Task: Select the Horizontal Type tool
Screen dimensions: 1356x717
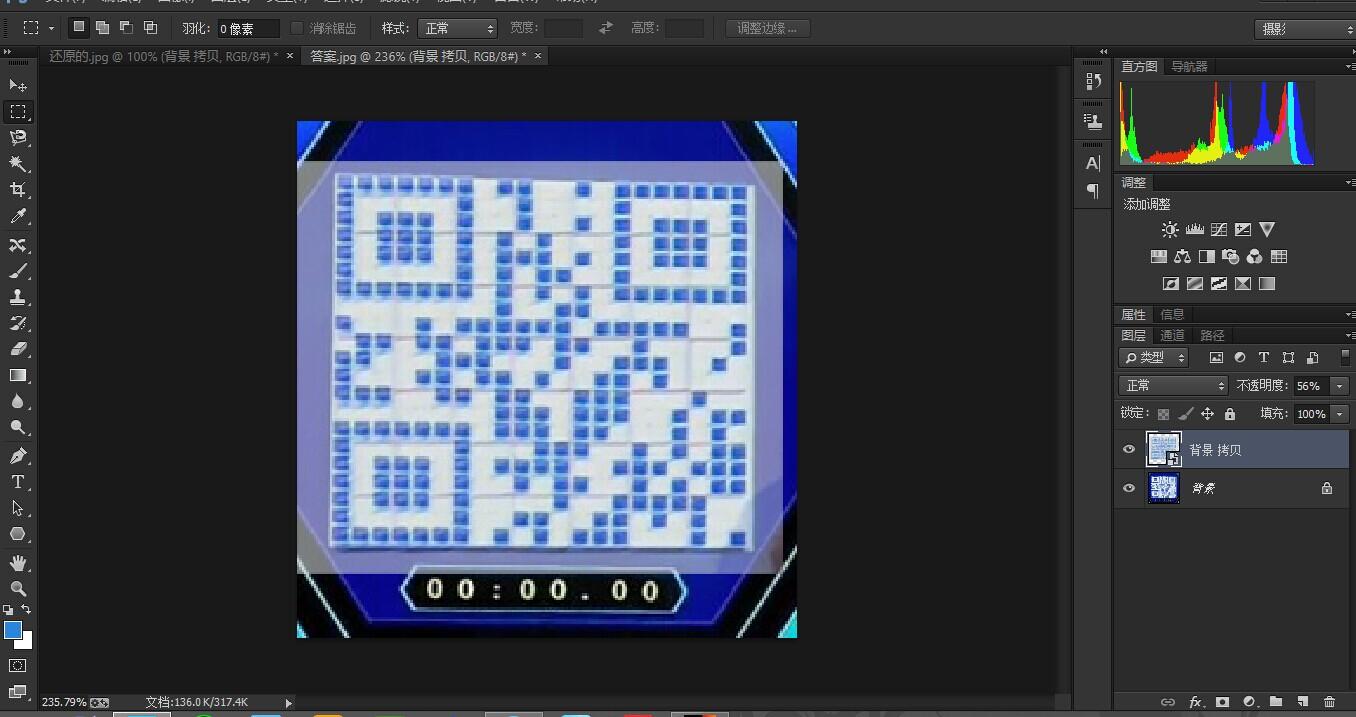Action: (x=18, y=482)
